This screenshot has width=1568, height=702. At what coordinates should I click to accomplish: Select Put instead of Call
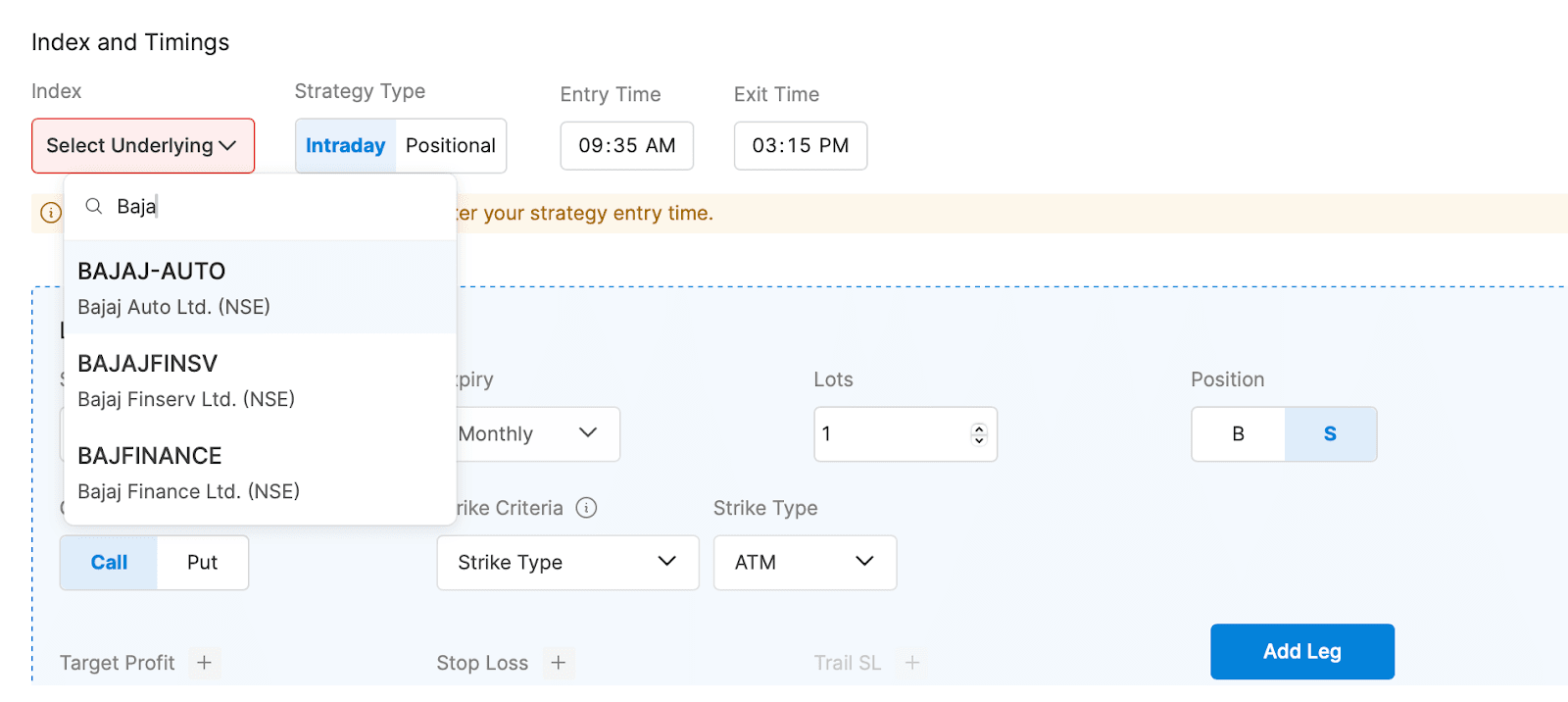point(202,562)
